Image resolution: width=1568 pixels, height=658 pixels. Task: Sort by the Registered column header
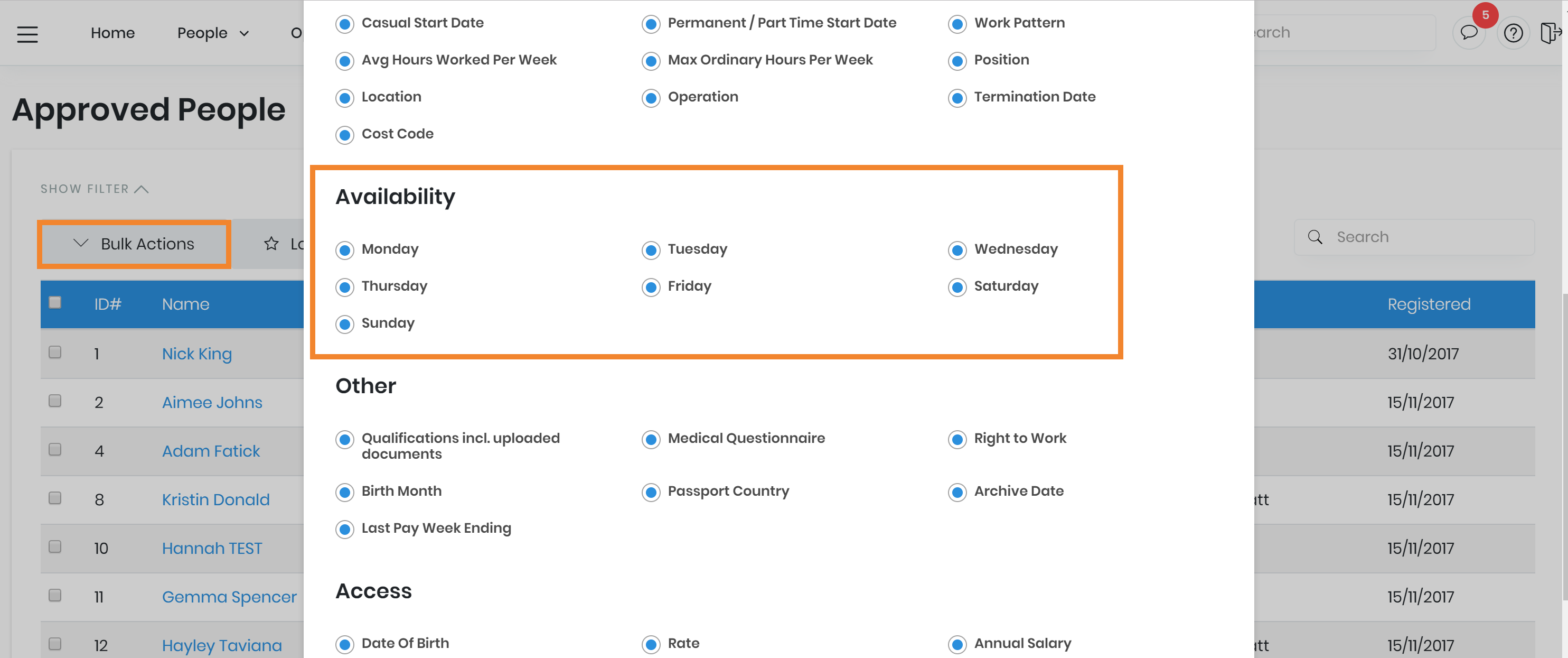coord(1429,304)
